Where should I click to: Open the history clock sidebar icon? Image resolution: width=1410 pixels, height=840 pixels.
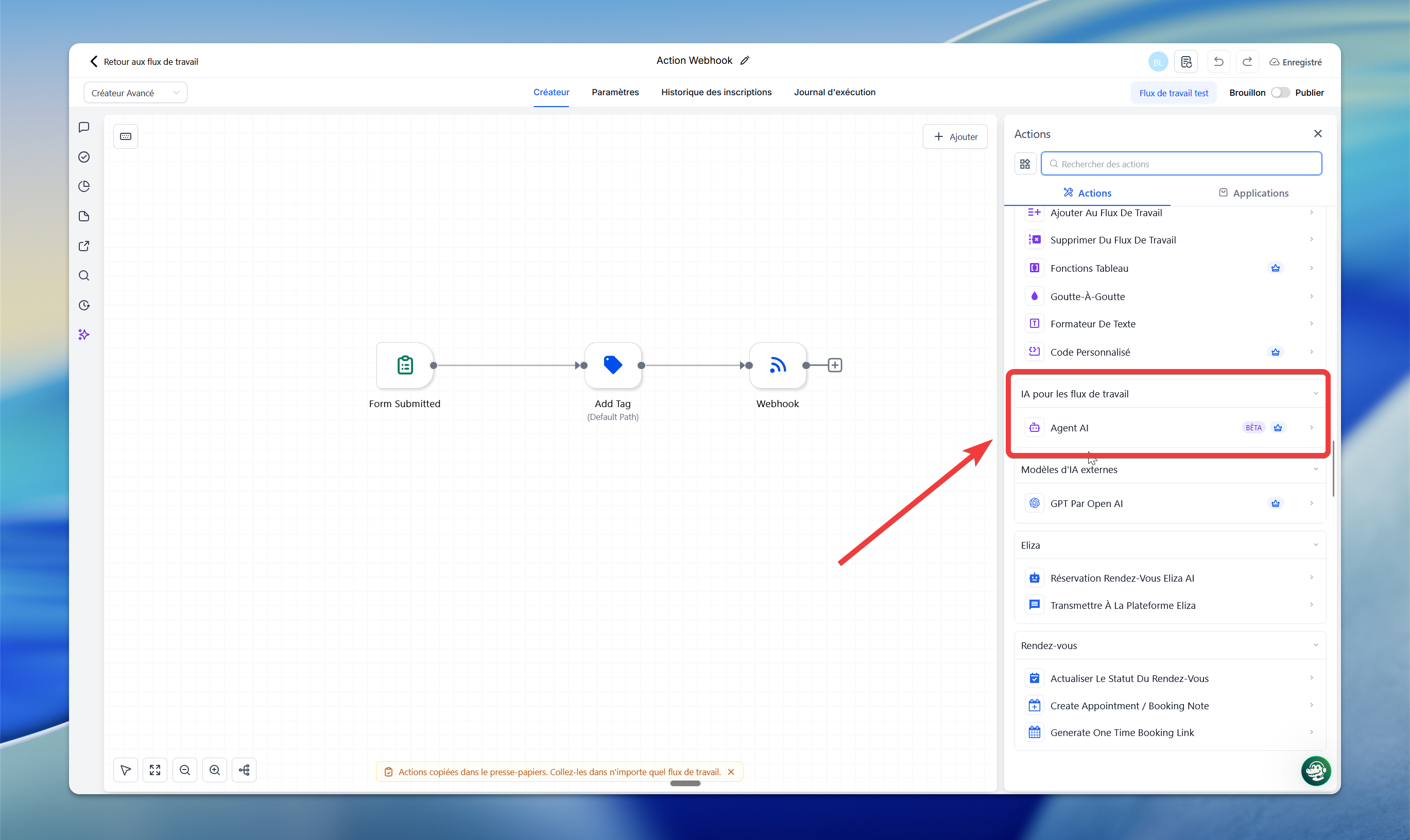pyautogui.click(x=84, y=305)
